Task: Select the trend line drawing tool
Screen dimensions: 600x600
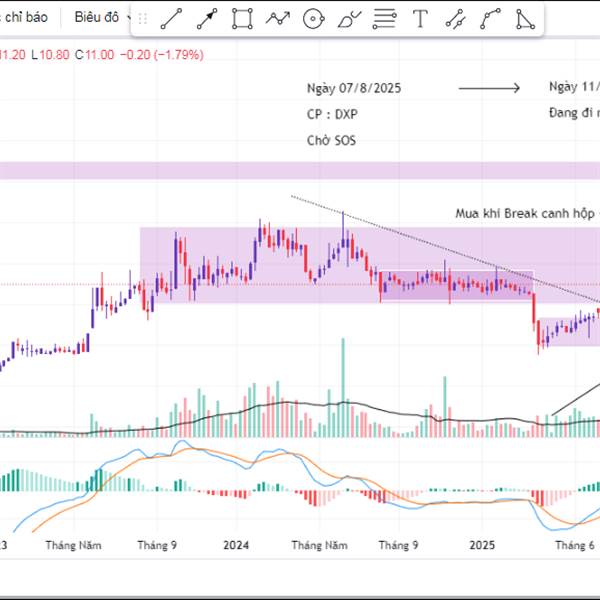Action: [x=171, y=18]
